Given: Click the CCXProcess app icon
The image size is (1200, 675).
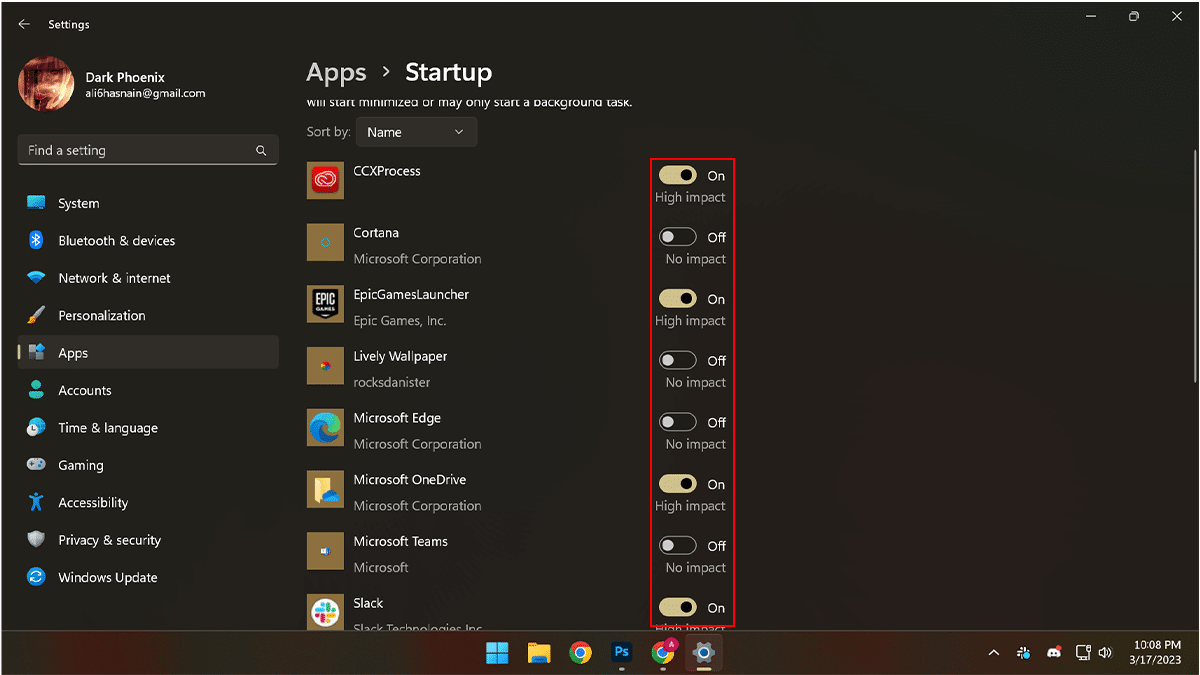Looking at the screenshot, I should [325, 181].
